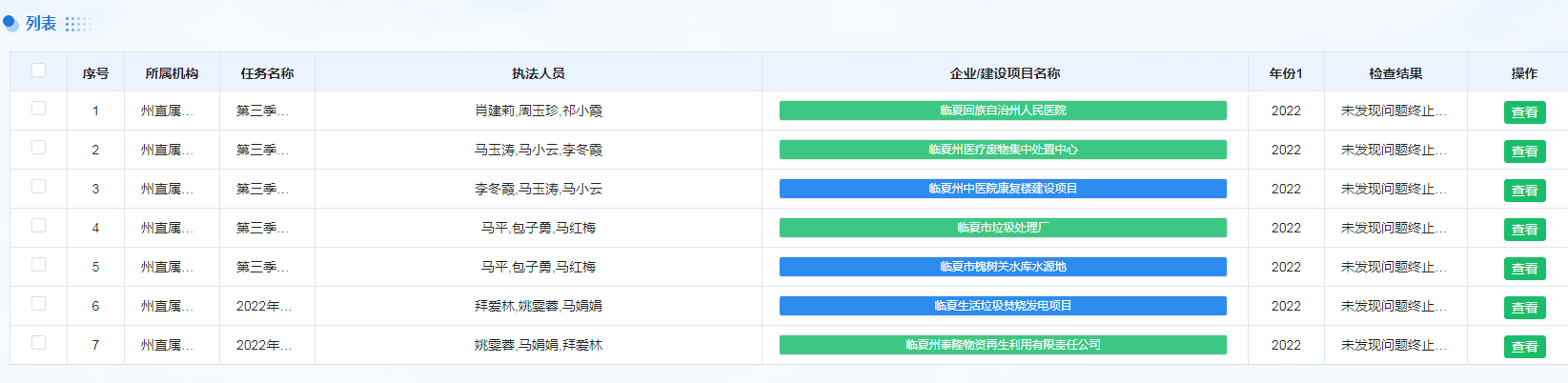Click the 年份1 column header

tap(1286, 73)
